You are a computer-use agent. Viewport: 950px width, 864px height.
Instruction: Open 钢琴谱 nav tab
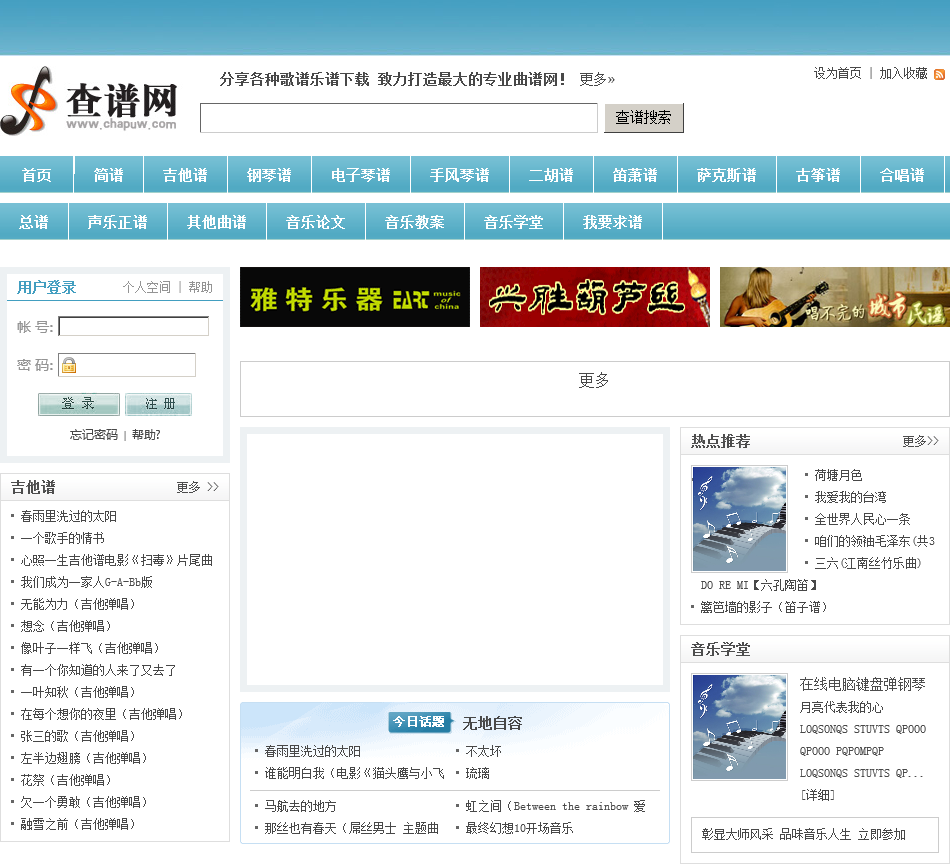click(x=270, y=174)
